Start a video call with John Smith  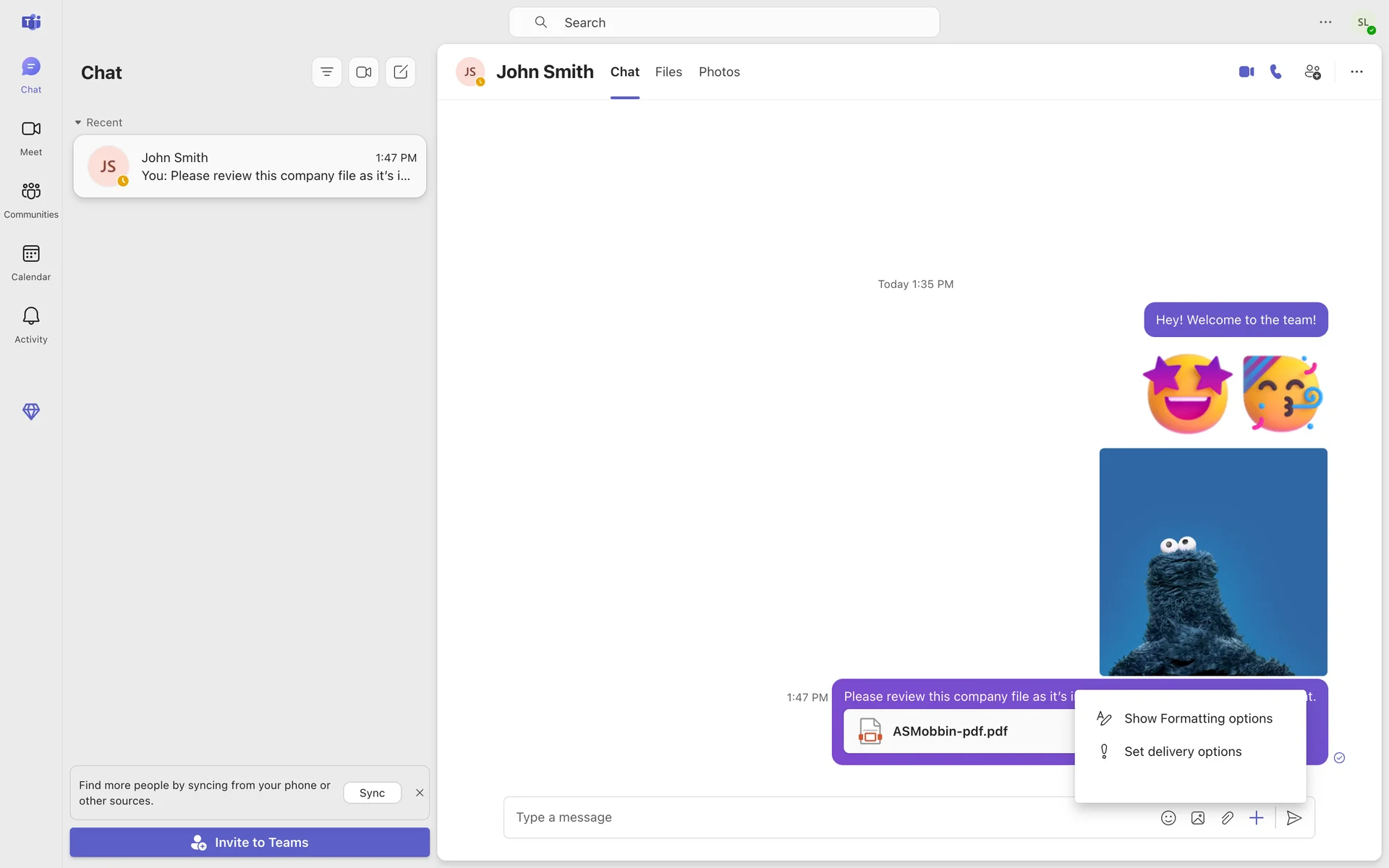click(1246, 72)
